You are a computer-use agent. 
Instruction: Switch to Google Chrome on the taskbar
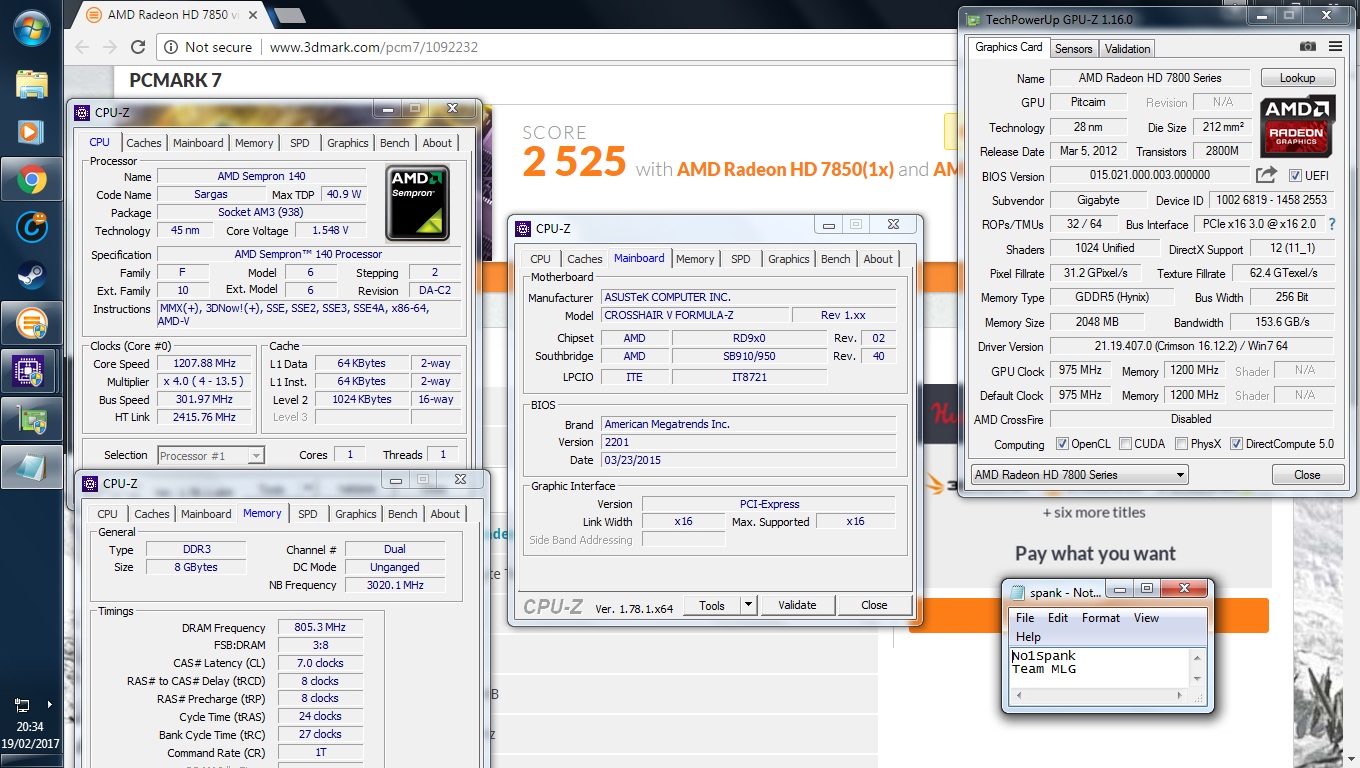(x=32, y=180)
